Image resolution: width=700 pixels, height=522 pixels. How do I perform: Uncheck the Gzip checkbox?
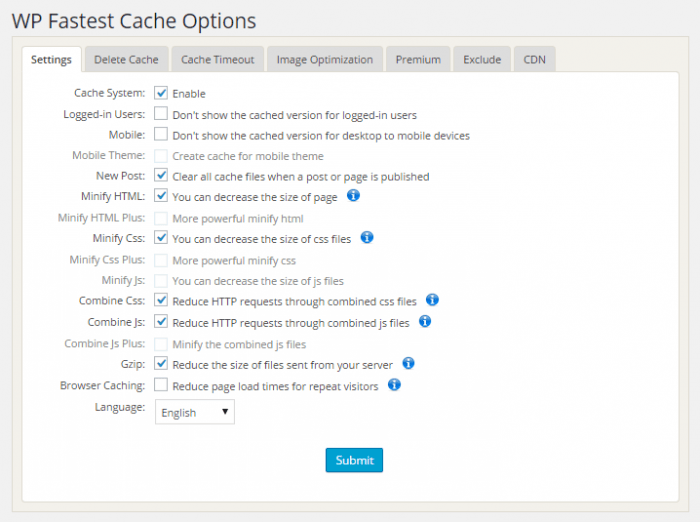pyautogui.click(x=161, y=363)
